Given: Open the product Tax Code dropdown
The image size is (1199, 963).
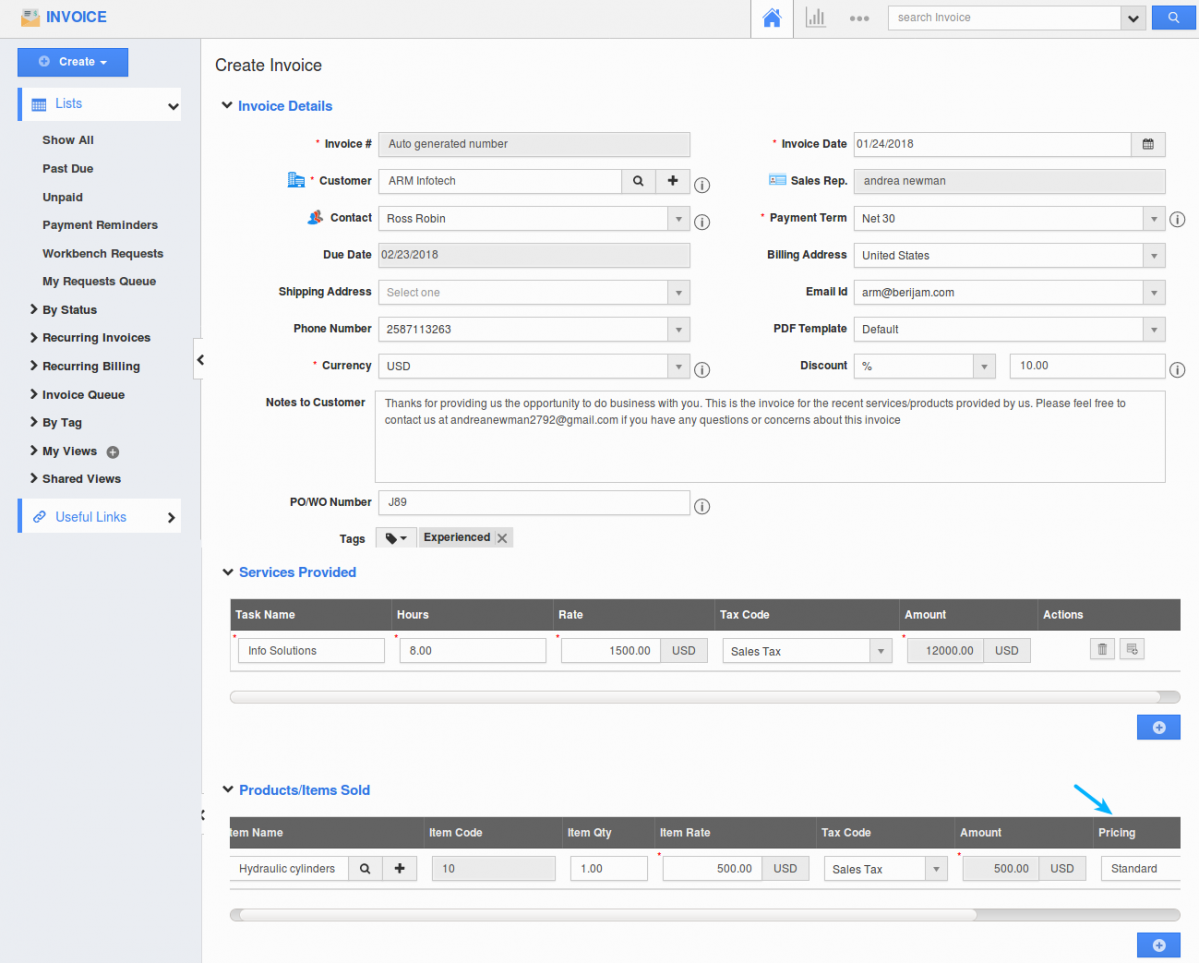Looking at the screenshot, I should [x=936, y=869].
